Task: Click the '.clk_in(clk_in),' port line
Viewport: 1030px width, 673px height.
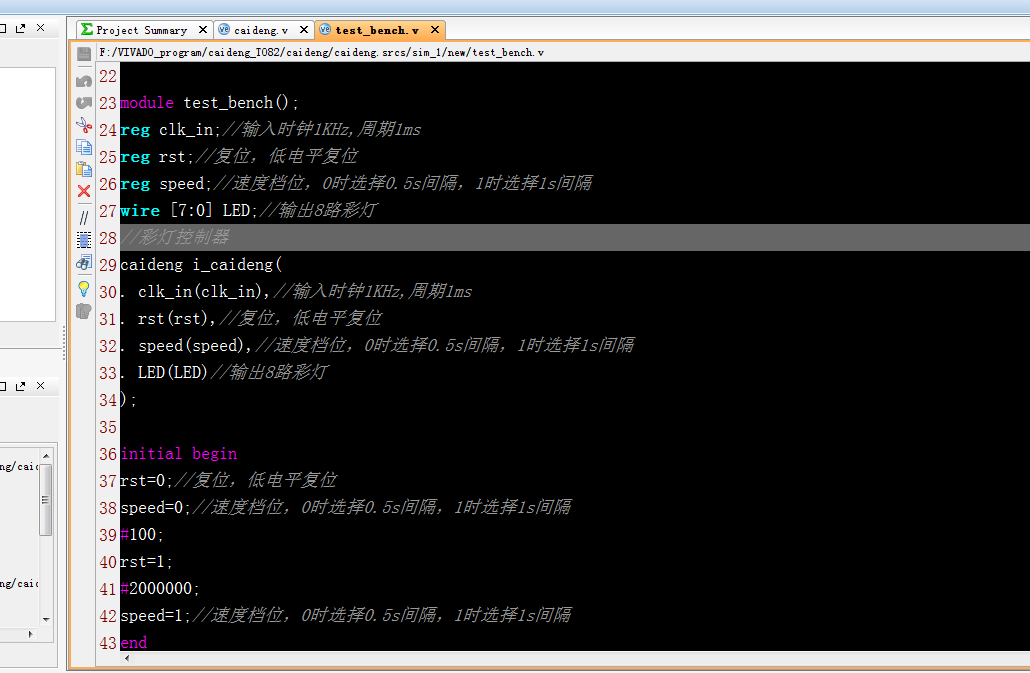Action: coord(296,292)
